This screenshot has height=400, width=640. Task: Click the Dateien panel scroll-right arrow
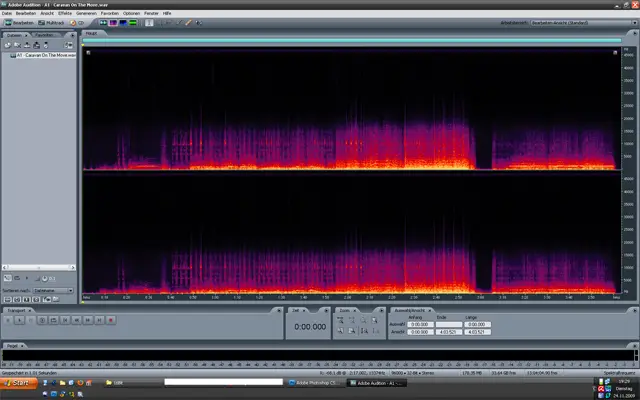pyautogui.click(x=73, y=267)
